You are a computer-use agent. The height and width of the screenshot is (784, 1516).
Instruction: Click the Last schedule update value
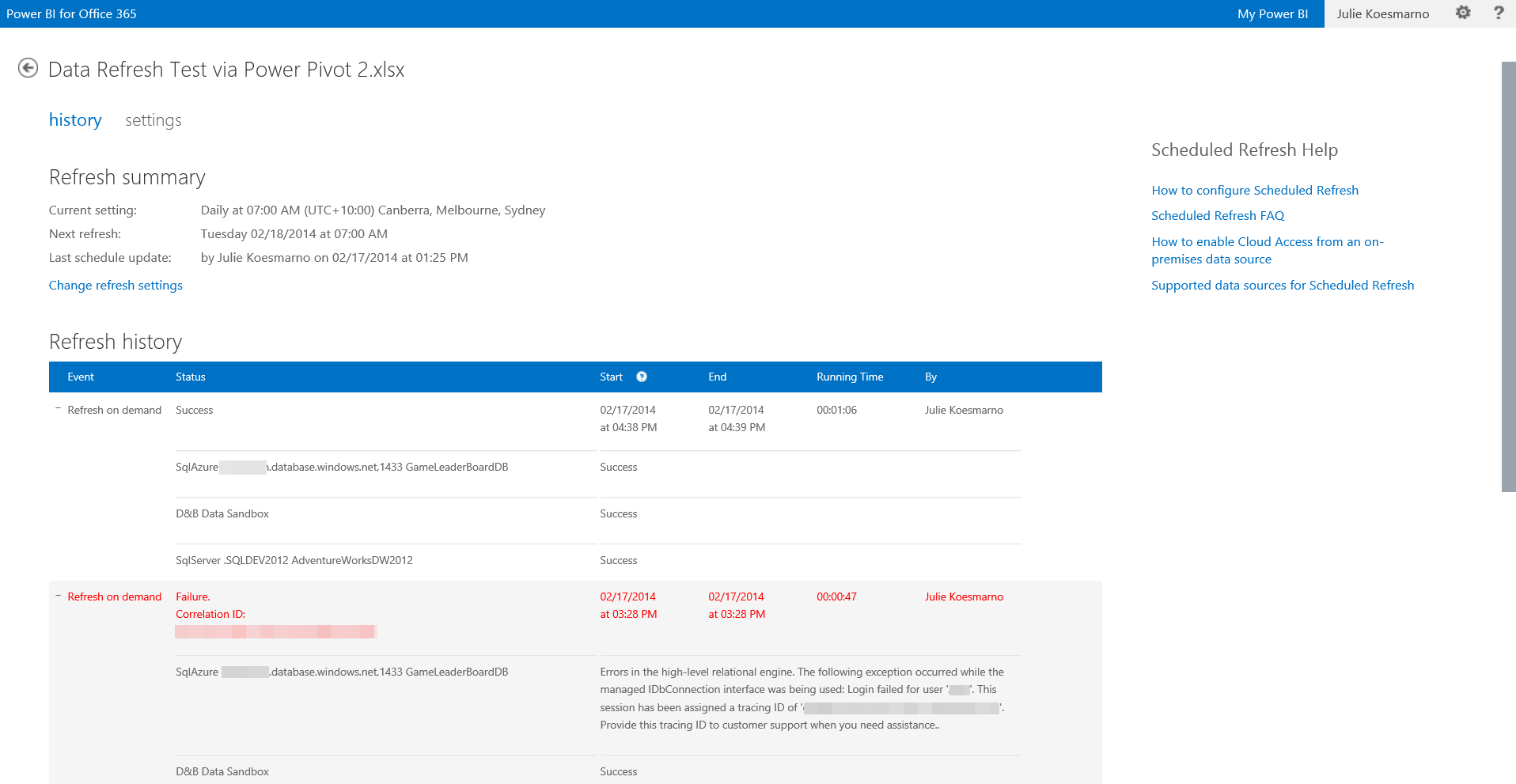[334, 258]
